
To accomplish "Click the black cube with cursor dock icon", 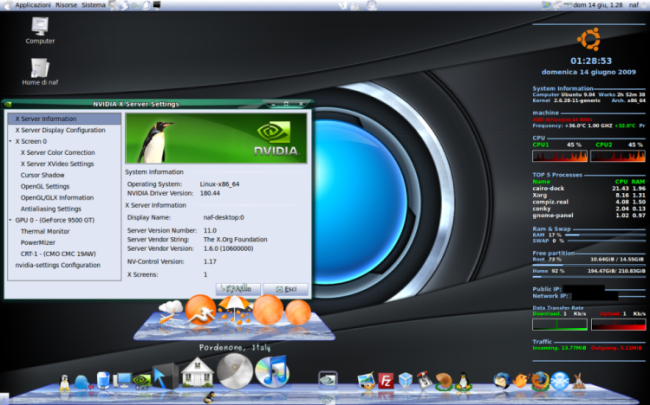I will pyautogui.click(x=165, y=376).
